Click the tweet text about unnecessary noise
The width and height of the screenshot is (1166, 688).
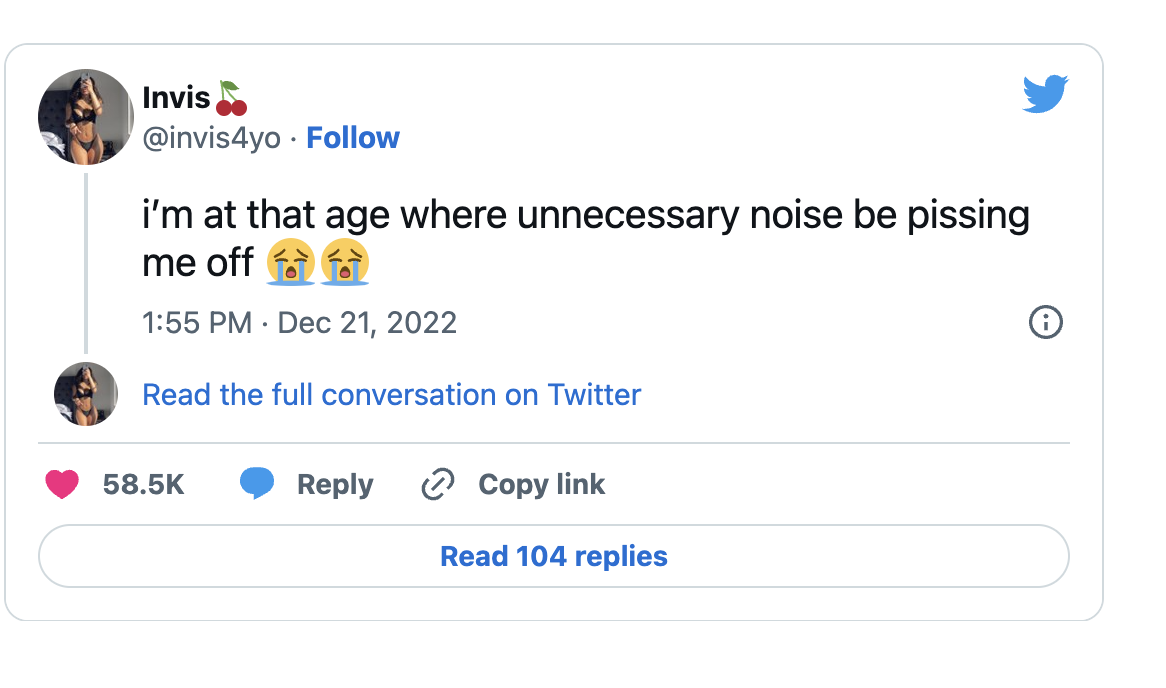pyautogui.click(x=585, y=216)
